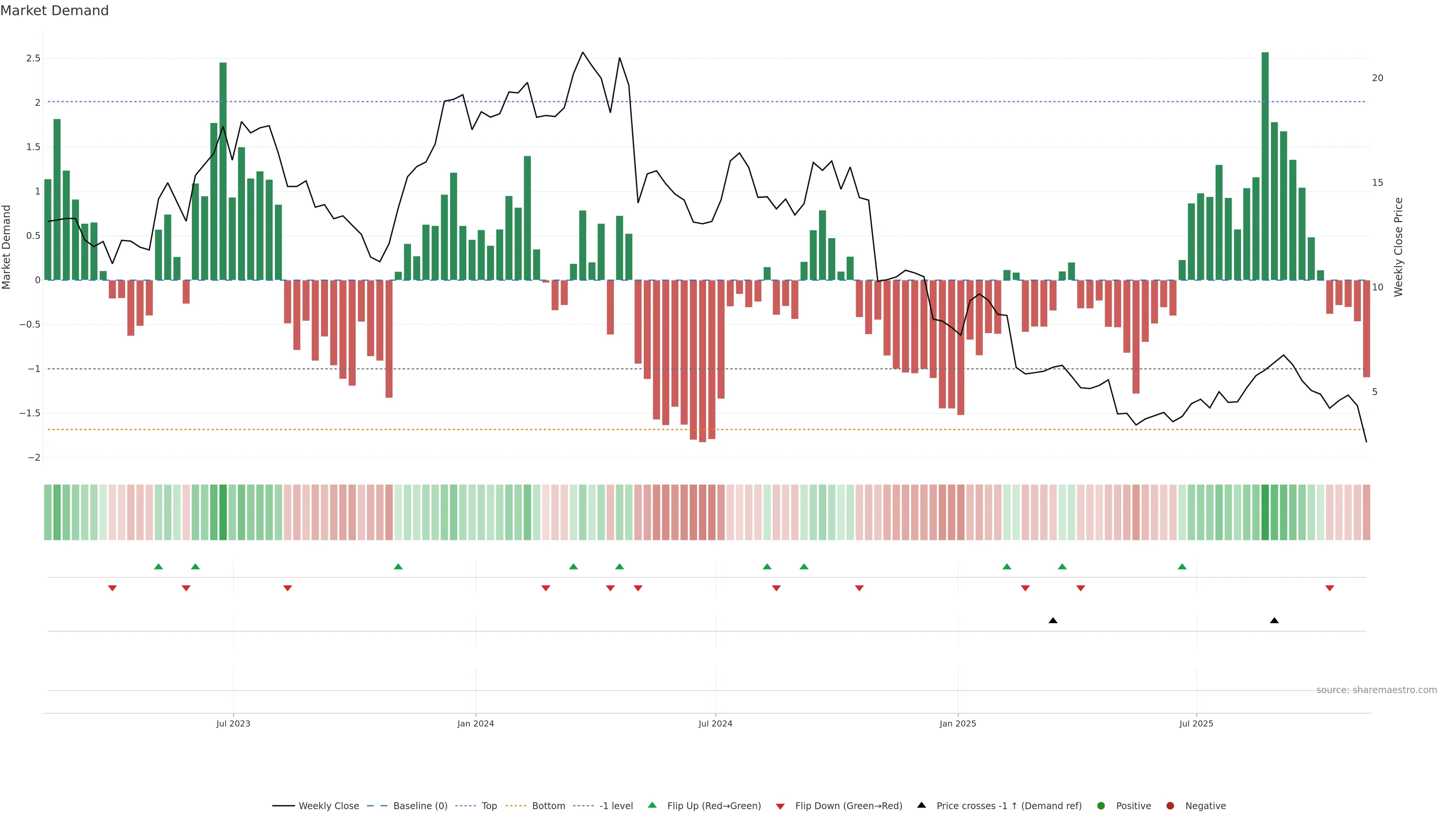1456x819 pixels.
Task: Click black triangle marker after Jul 2025
Action: (x=1274, y=621)
